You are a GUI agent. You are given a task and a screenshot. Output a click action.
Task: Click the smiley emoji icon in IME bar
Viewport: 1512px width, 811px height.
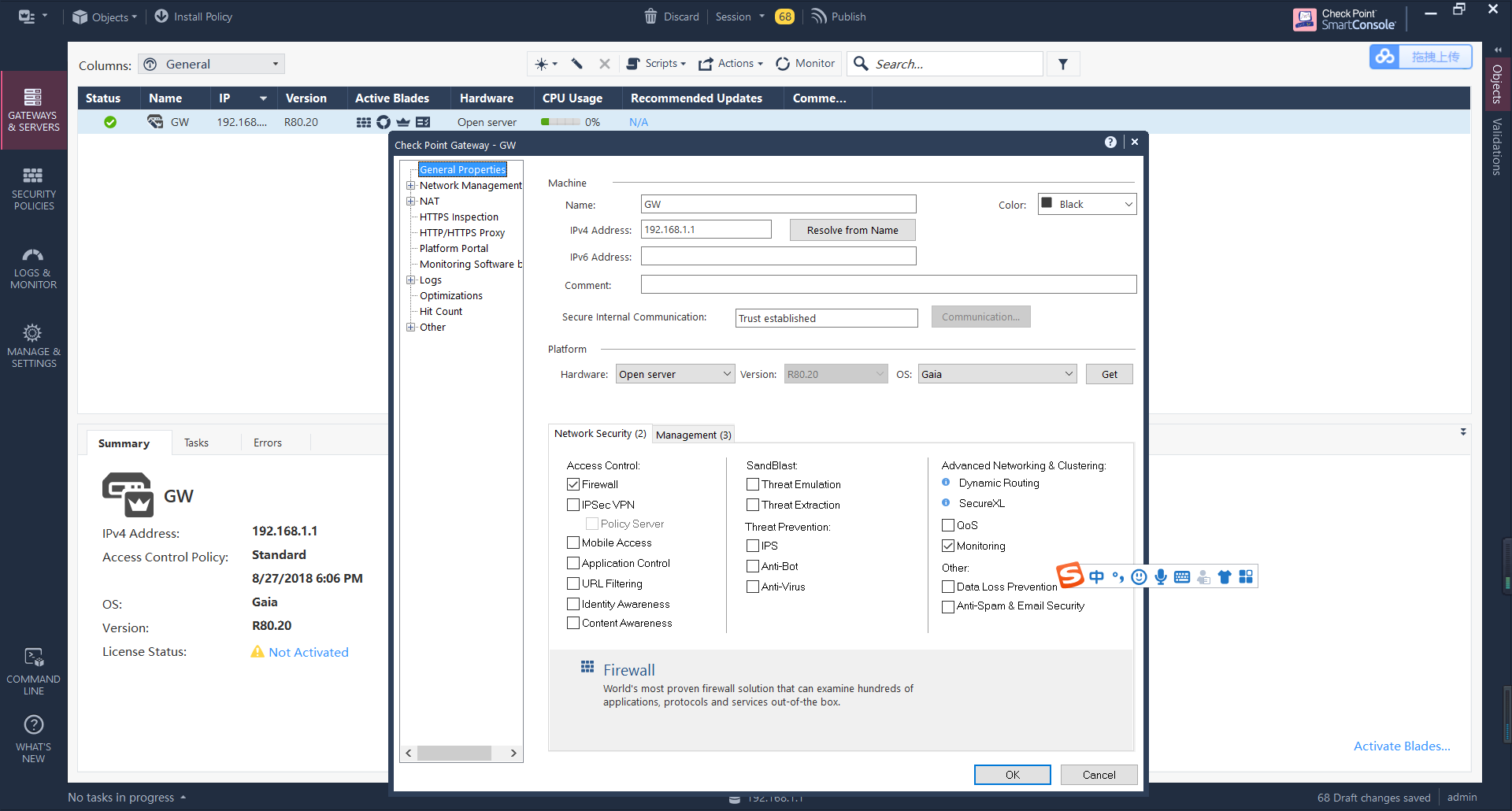click(x=1139, y=577)
